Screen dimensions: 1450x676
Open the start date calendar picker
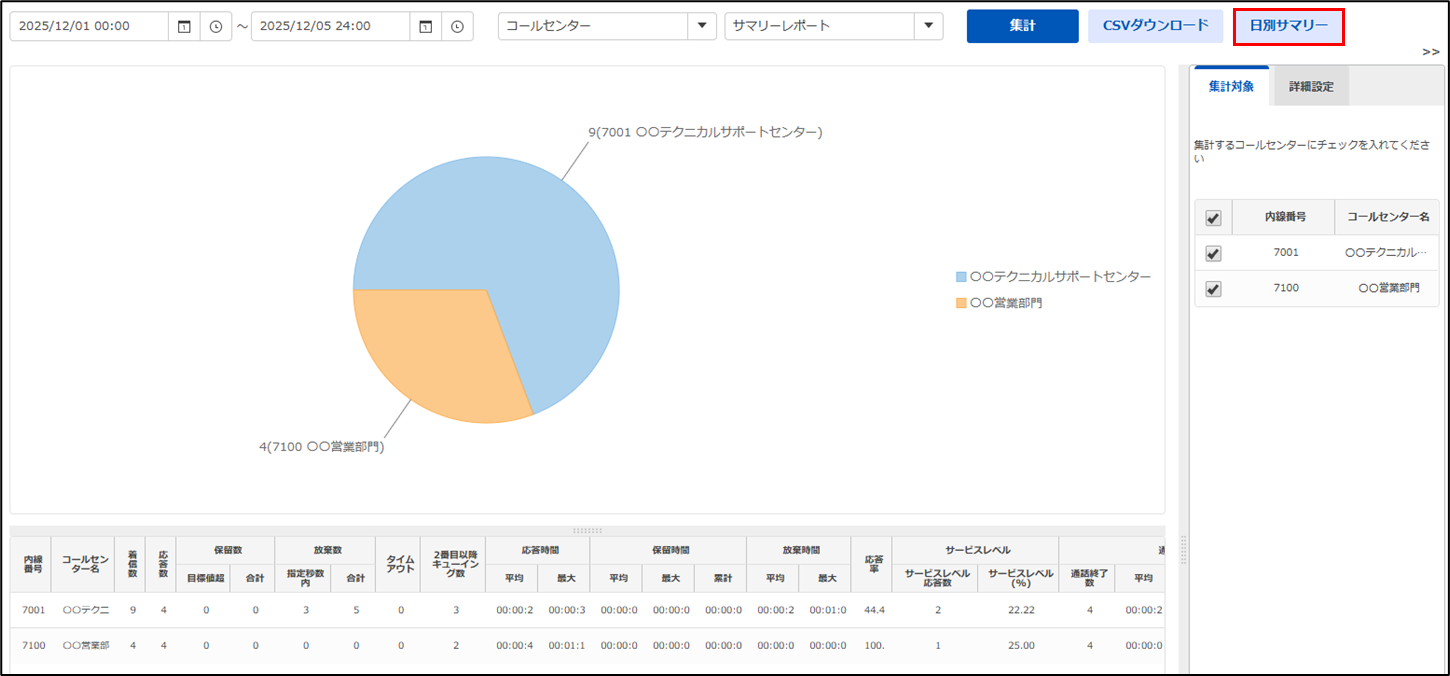pyautogui.click(x=184, y=27)
